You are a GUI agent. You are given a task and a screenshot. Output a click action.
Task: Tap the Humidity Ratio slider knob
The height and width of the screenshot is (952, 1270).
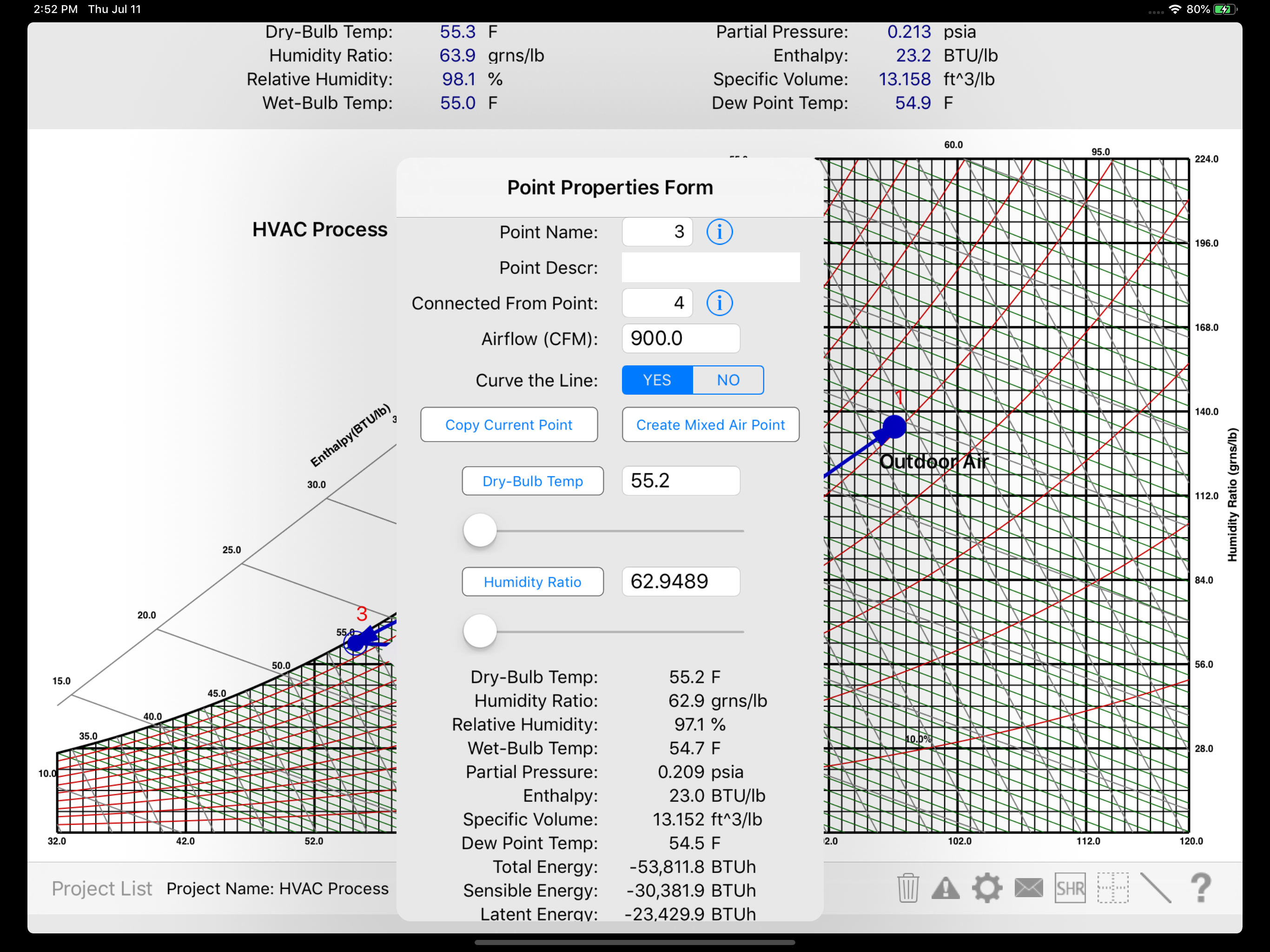point(480,631)
